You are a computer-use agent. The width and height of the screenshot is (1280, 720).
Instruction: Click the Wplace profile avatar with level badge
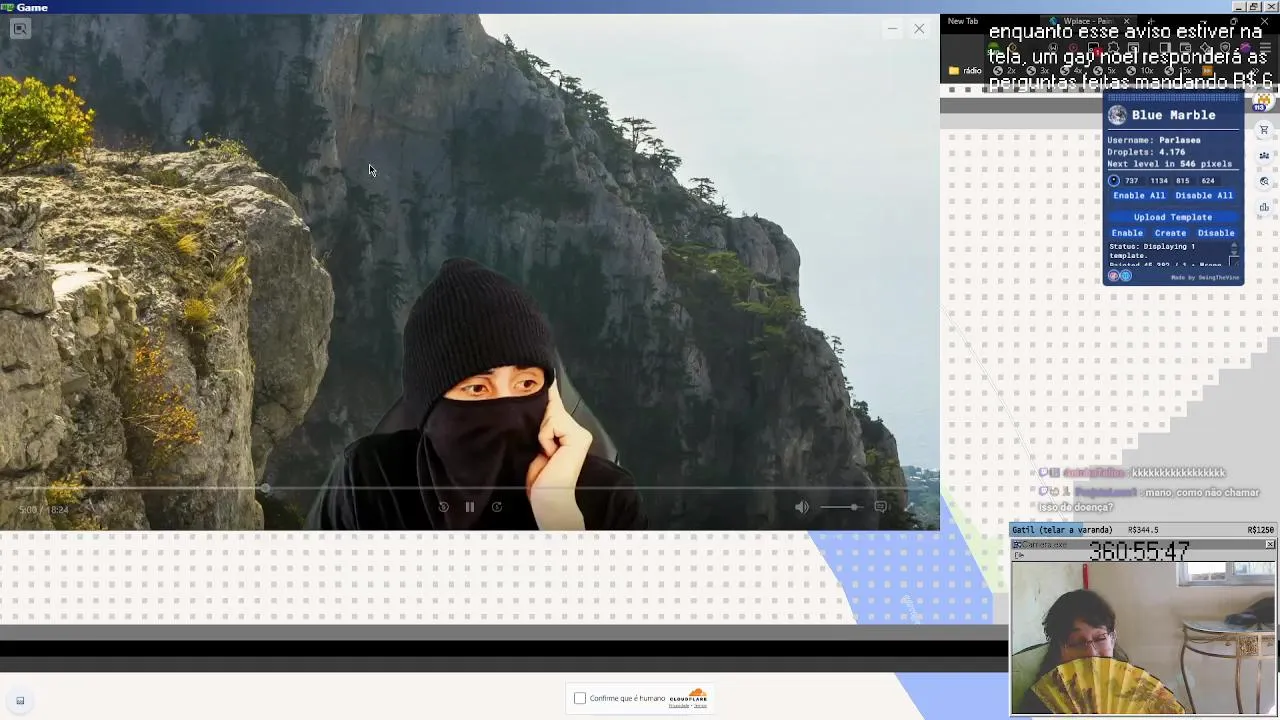click(x=1263, y=101)
